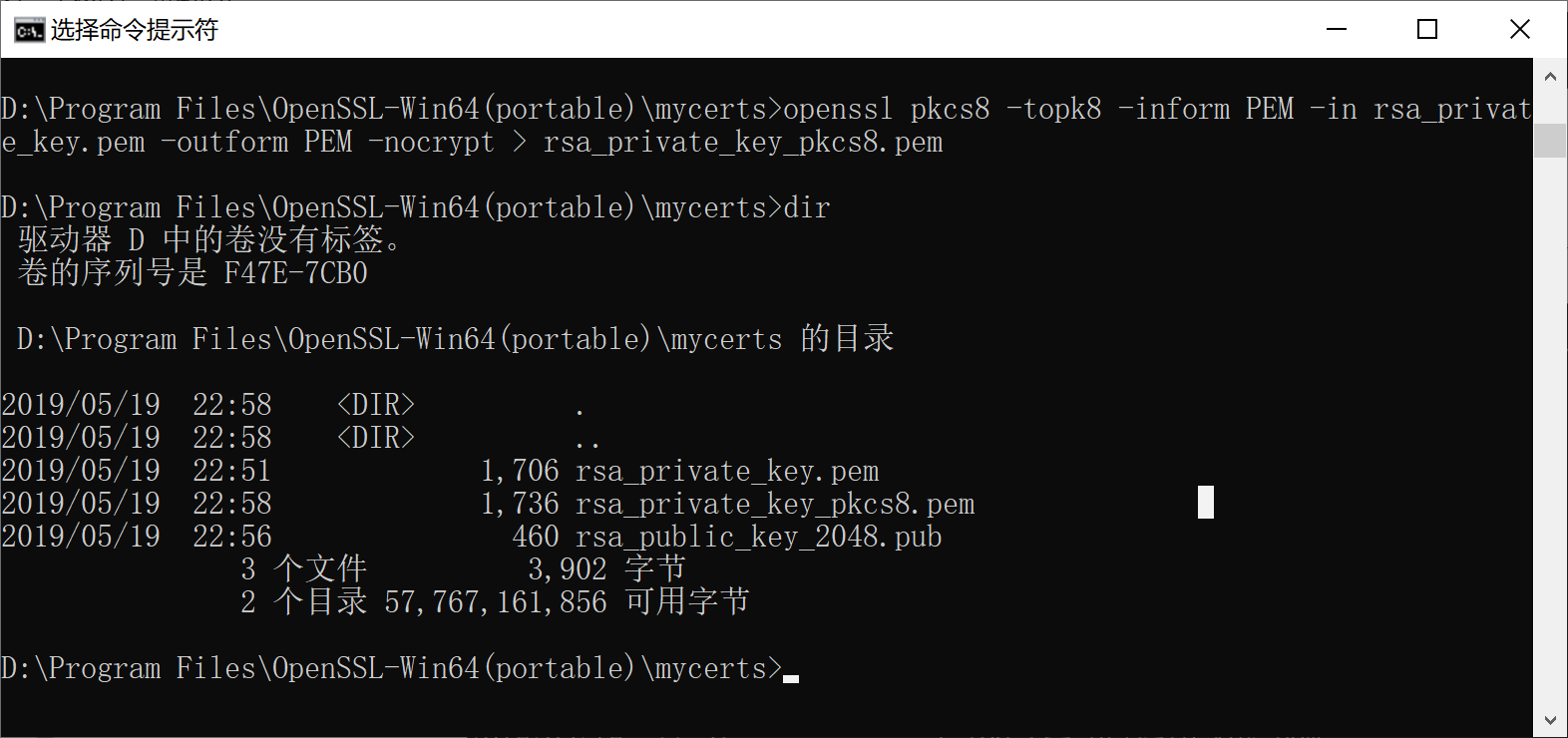Click the scrollbar down arrow

[1549, 719]
